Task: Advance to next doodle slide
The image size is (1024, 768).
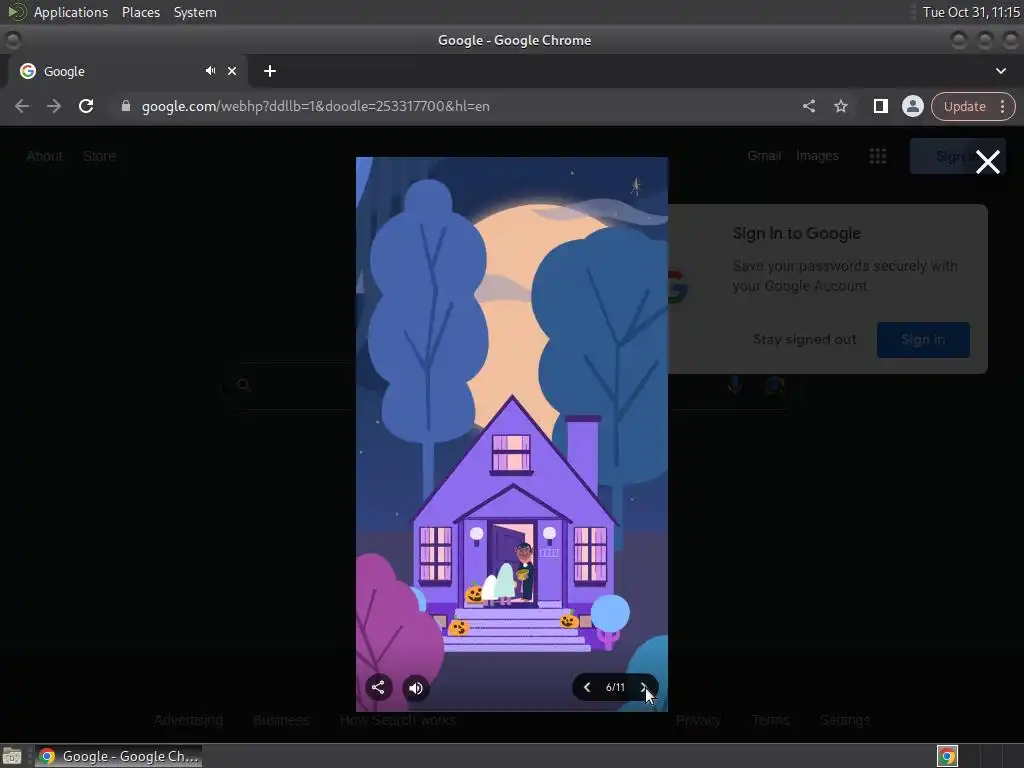Action: [x=643, y=687]
